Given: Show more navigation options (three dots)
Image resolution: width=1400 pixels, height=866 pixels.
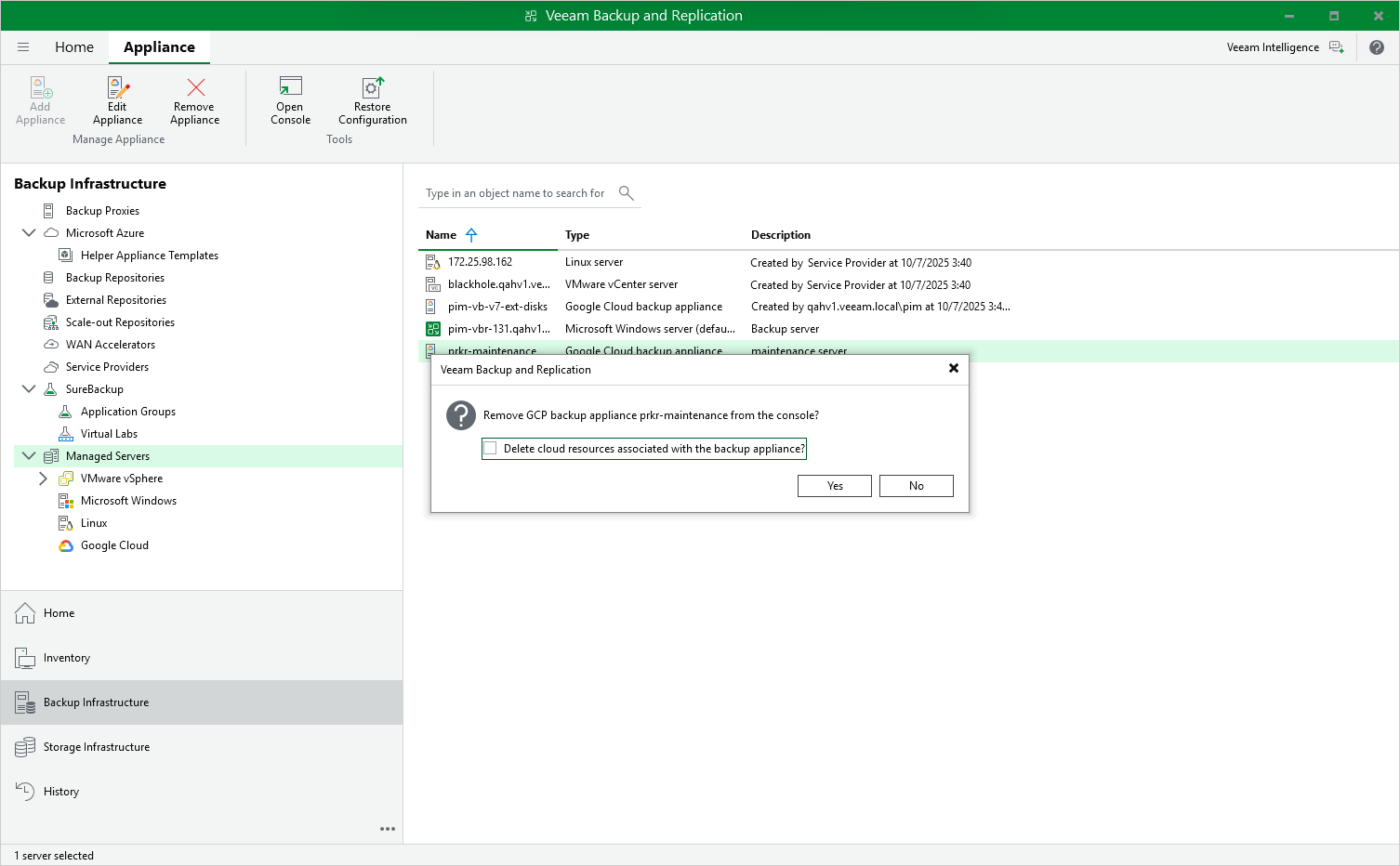Looking at the screenshot, I should pyautogui.click(x=388, y=829).
